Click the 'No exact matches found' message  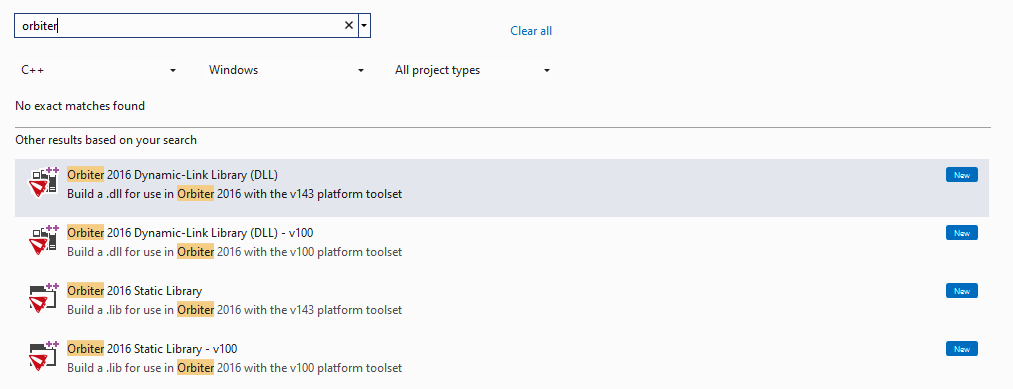(80, 106)
